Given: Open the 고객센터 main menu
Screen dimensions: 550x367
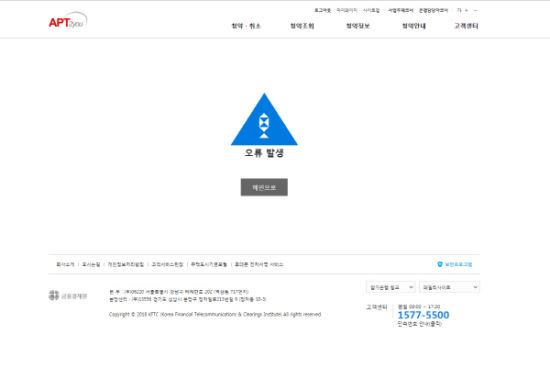Looking at the screenshot, I should click(466, 26).
